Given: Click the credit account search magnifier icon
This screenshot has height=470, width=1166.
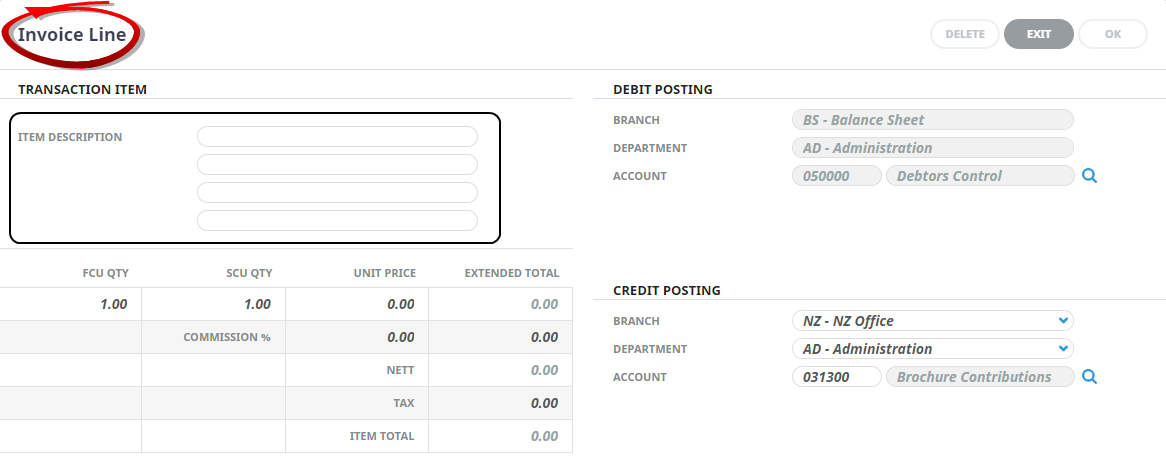Looking at the screenshot, I should coord(1090,377).
